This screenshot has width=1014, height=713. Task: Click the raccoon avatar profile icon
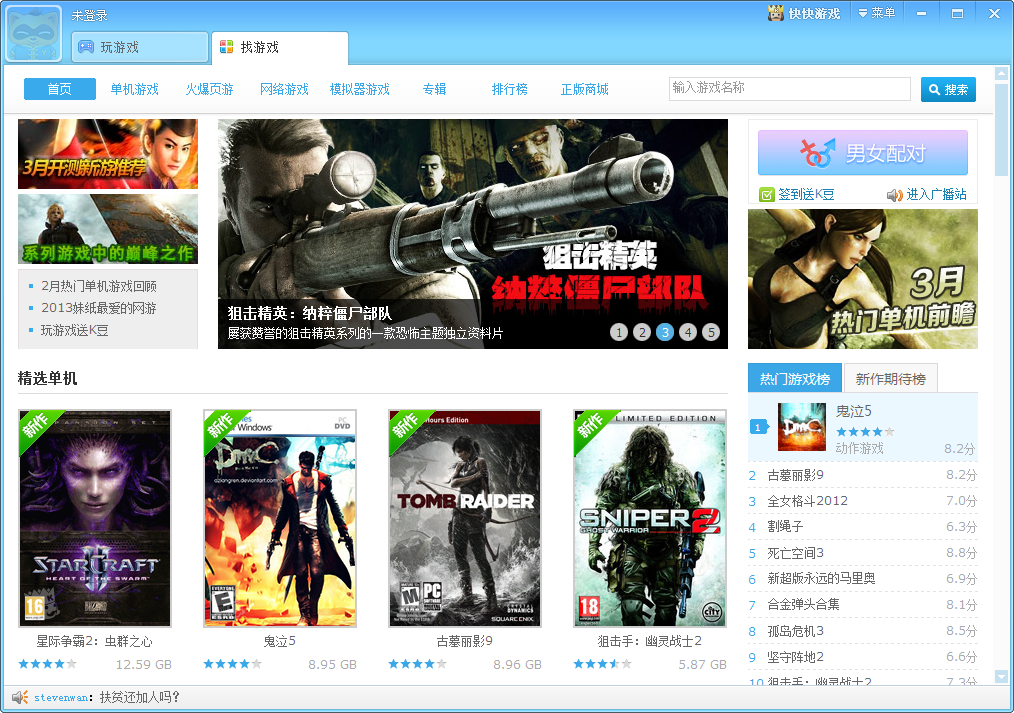pyautogui.click(x=34, y=34)
